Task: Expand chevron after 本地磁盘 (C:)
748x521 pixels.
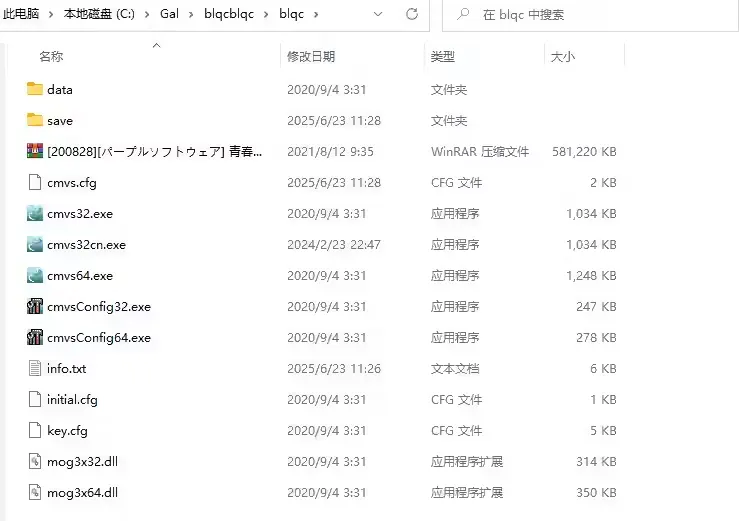Action: click(x=147, y=15)
